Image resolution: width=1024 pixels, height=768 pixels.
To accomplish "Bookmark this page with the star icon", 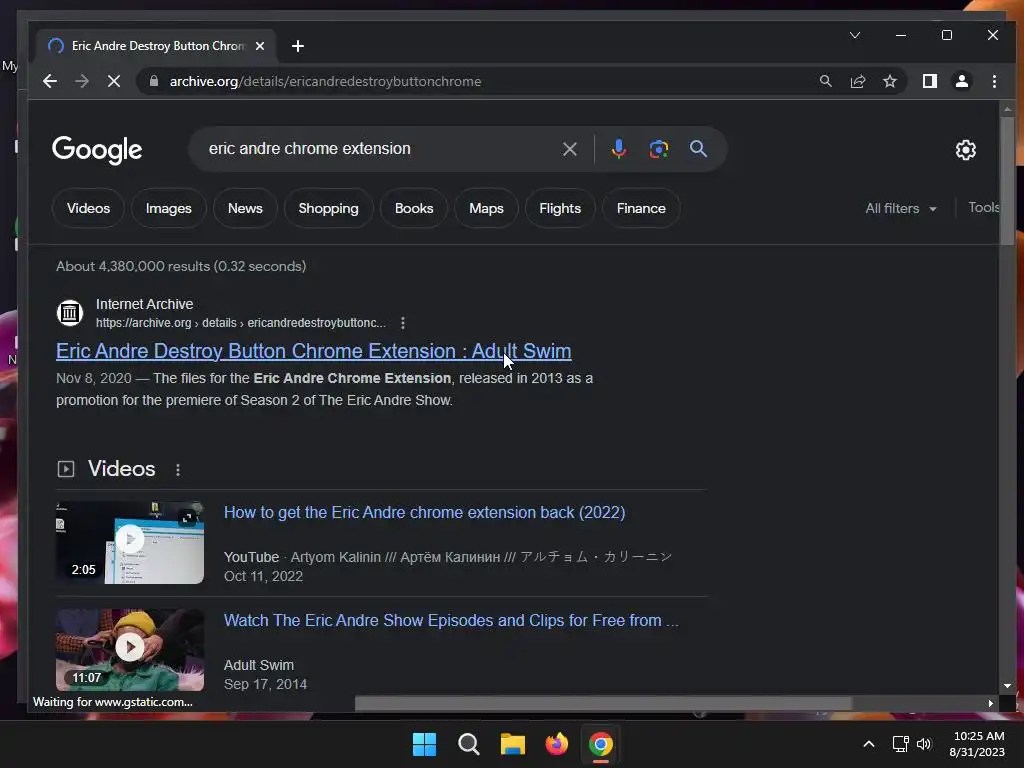I will [889, 81].
